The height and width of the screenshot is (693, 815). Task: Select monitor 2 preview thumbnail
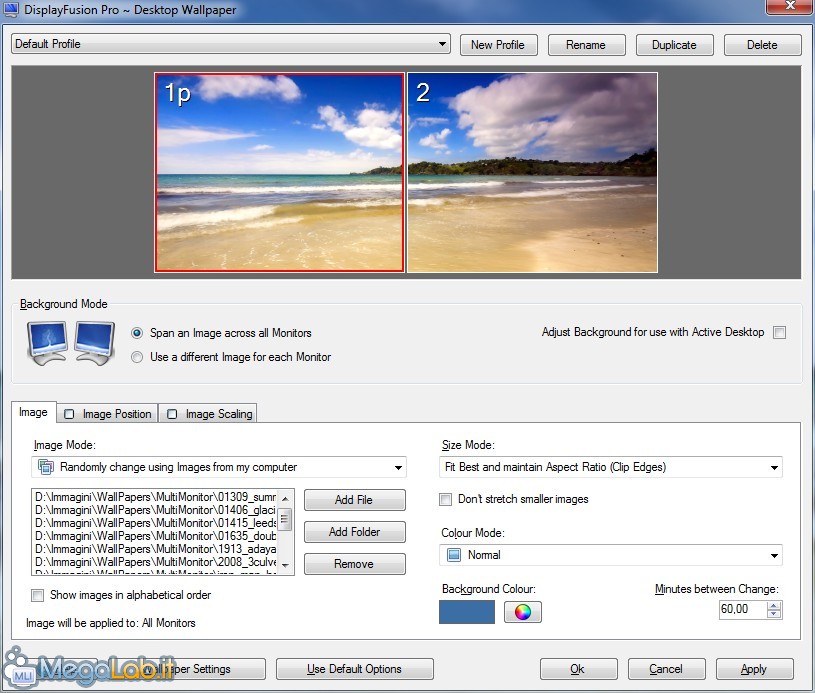coord(532,172)
